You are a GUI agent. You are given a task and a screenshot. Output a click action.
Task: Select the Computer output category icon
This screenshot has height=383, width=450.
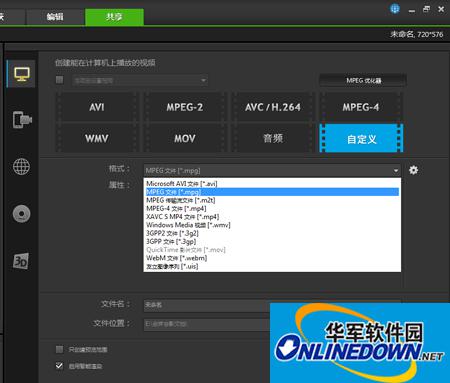21,74
